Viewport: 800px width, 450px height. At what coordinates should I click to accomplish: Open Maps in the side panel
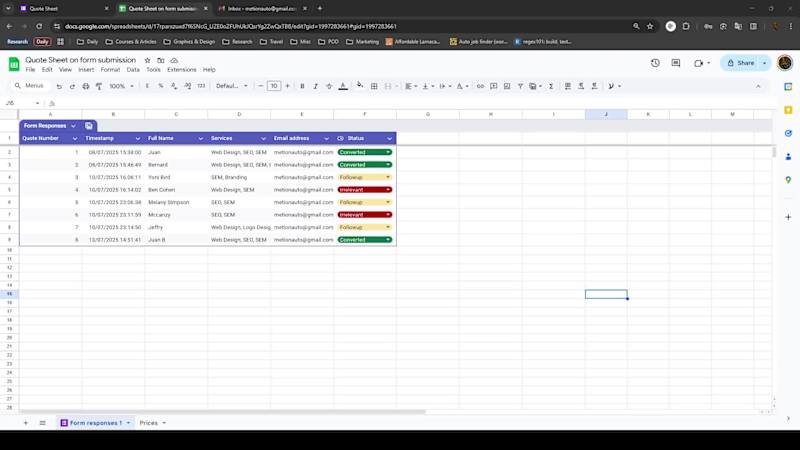point(788,180)
